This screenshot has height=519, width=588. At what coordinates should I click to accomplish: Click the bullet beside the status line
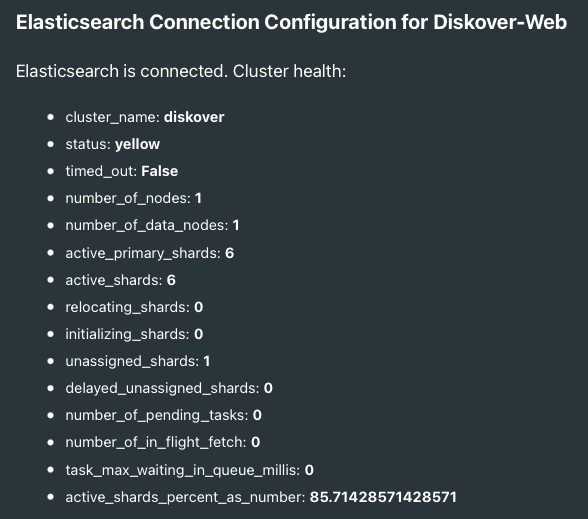point(51,144)
